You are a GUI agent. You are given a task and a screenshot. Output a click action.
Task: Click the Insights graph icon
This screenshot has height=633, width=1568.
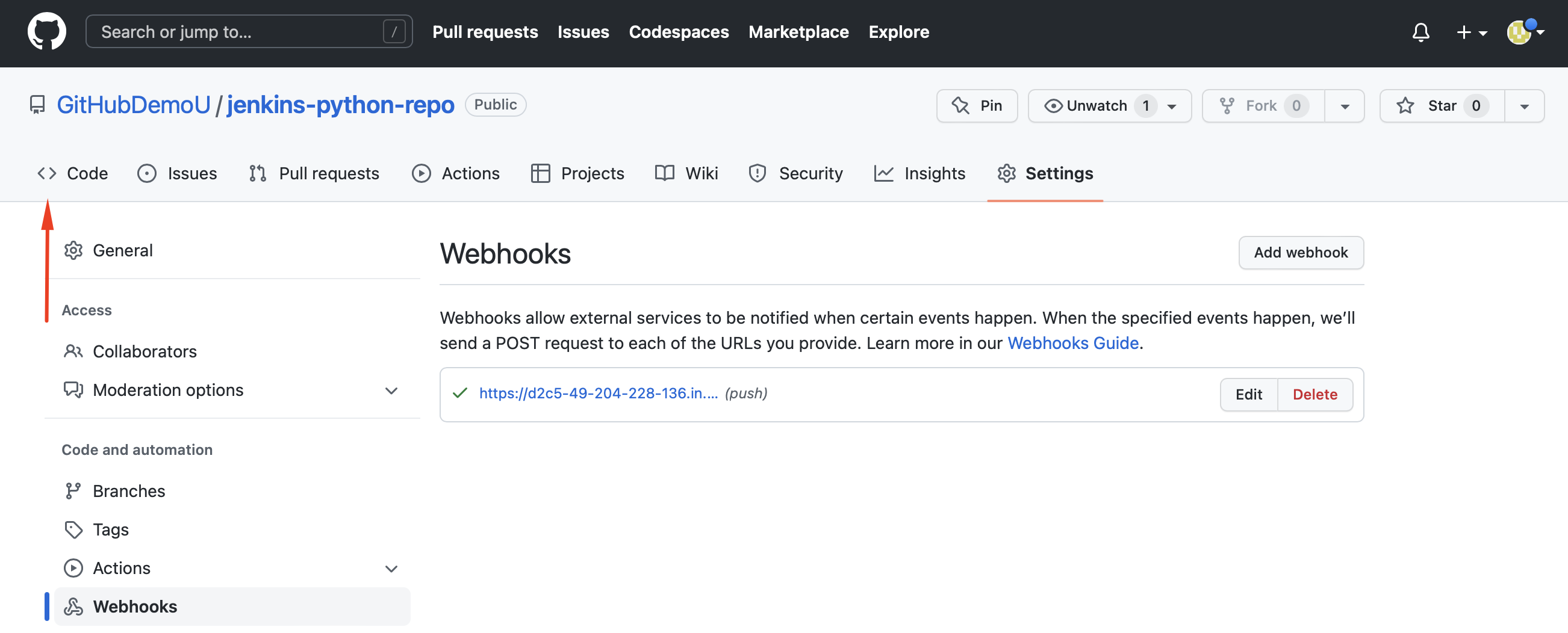[883, 173]
